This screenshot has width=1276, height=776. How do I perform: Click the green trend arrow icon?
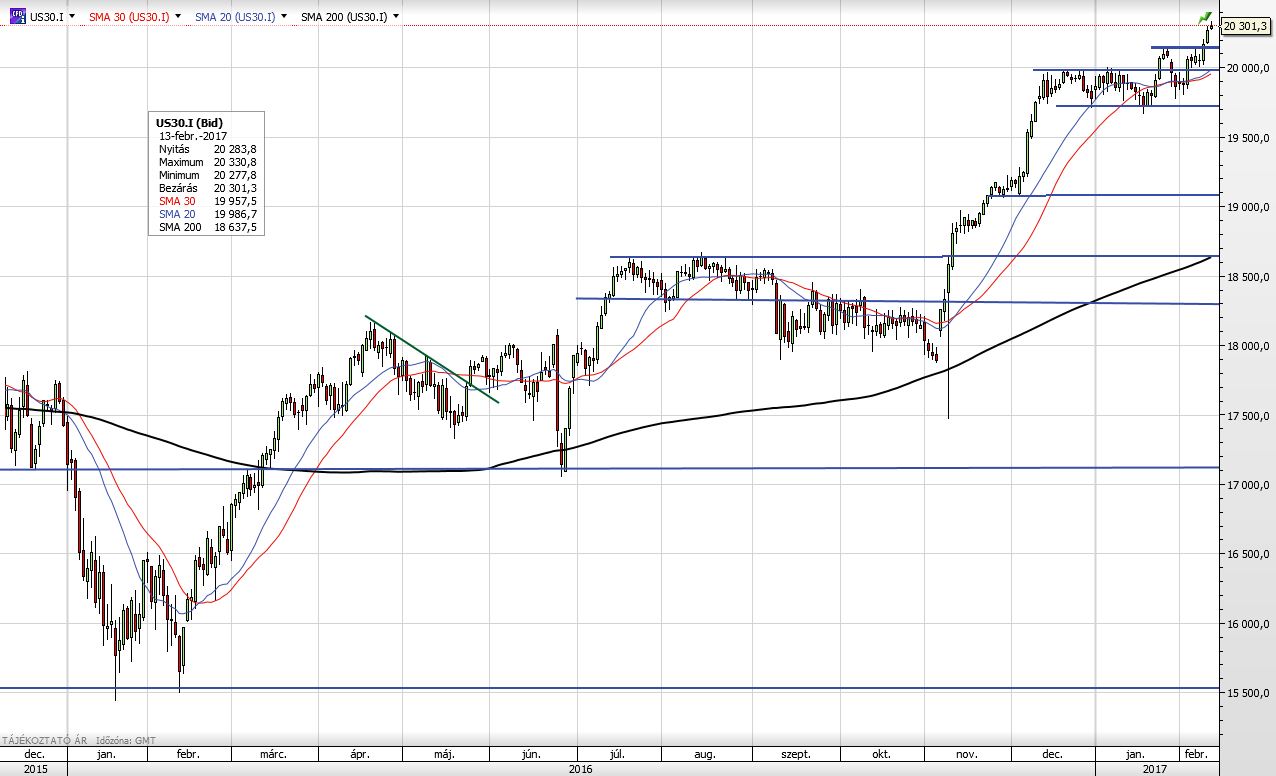[x=1205, y=18]
